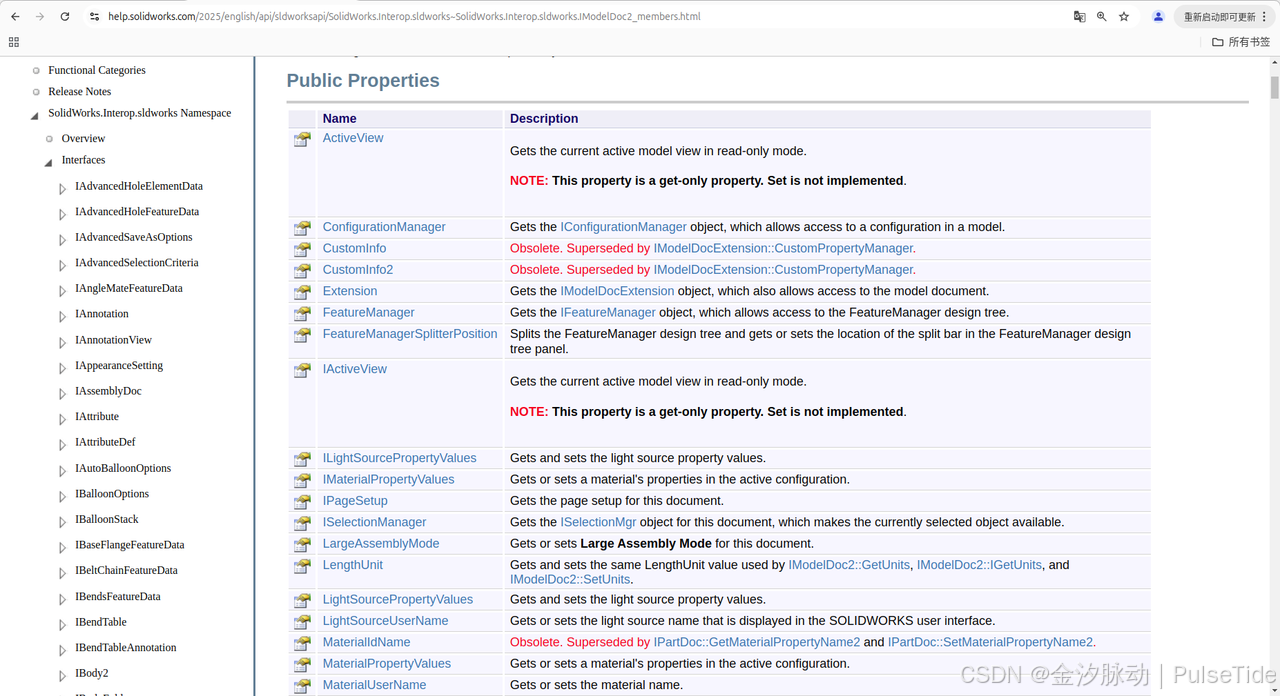Screen dimensions: 1280x696
Task: Click the property icon beside LengthUnit
Action: coord(302,567)
